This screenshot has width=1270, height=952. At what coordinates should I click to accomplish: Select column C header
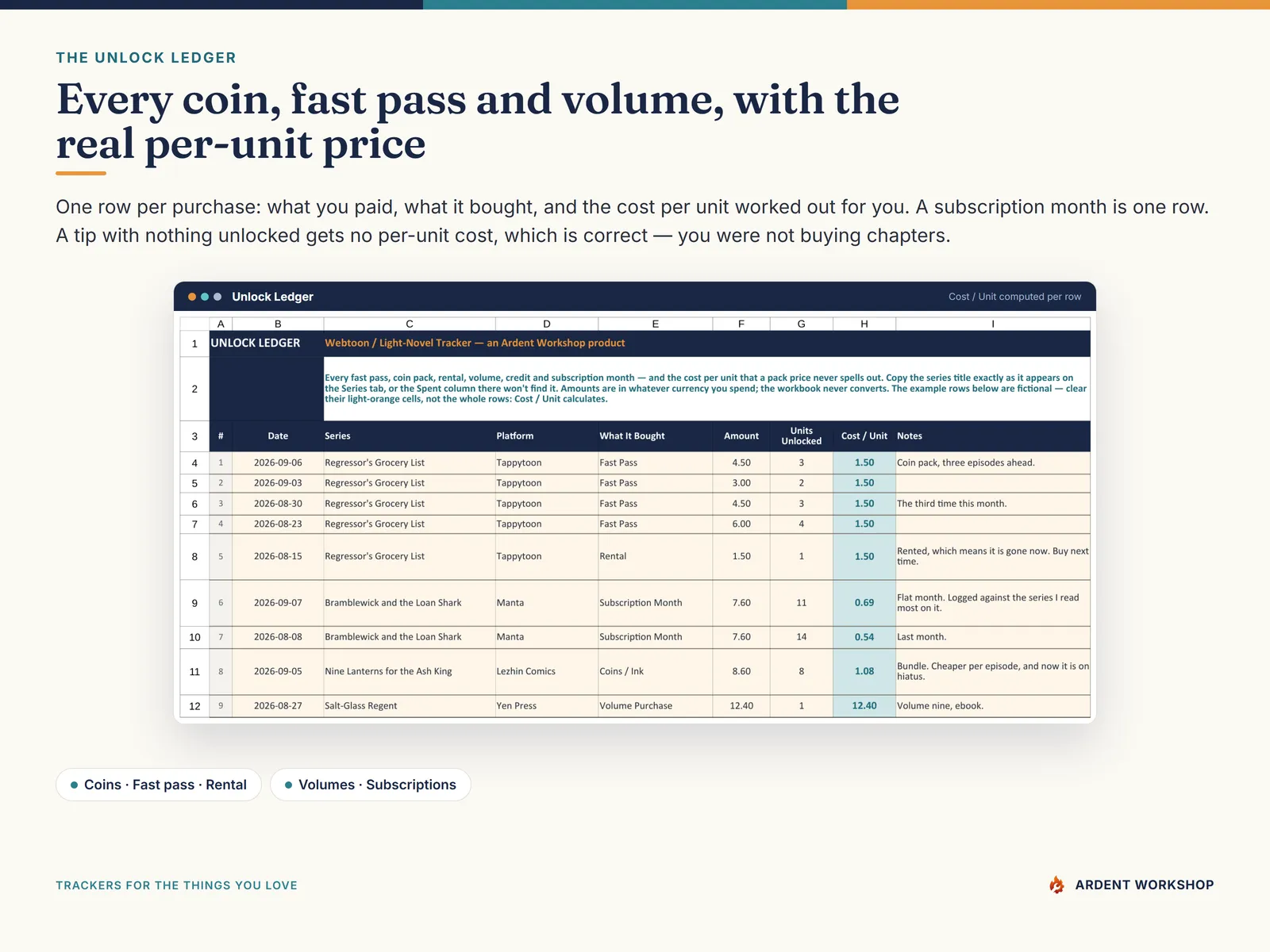click(410, 324)
